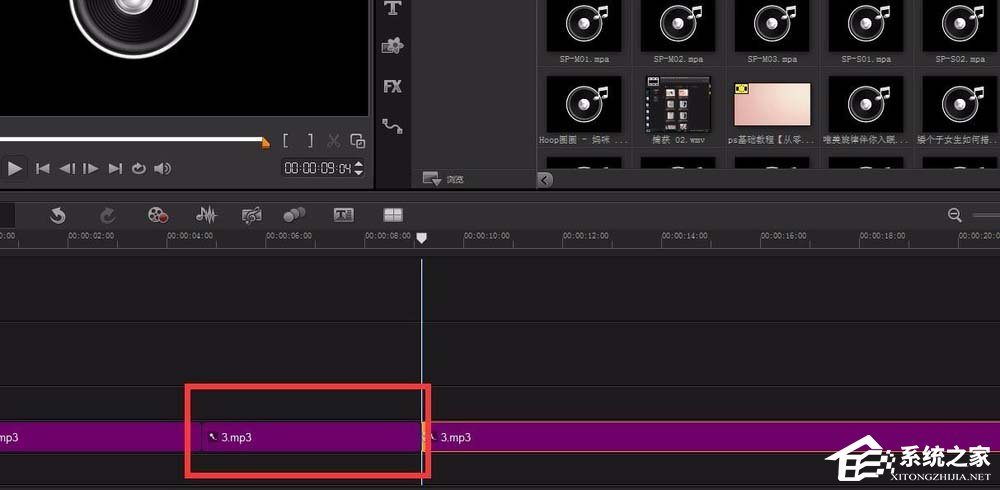Redo the timeline action
The height and width of the screenshot is (490, 1000).
[x=108, y=216]
